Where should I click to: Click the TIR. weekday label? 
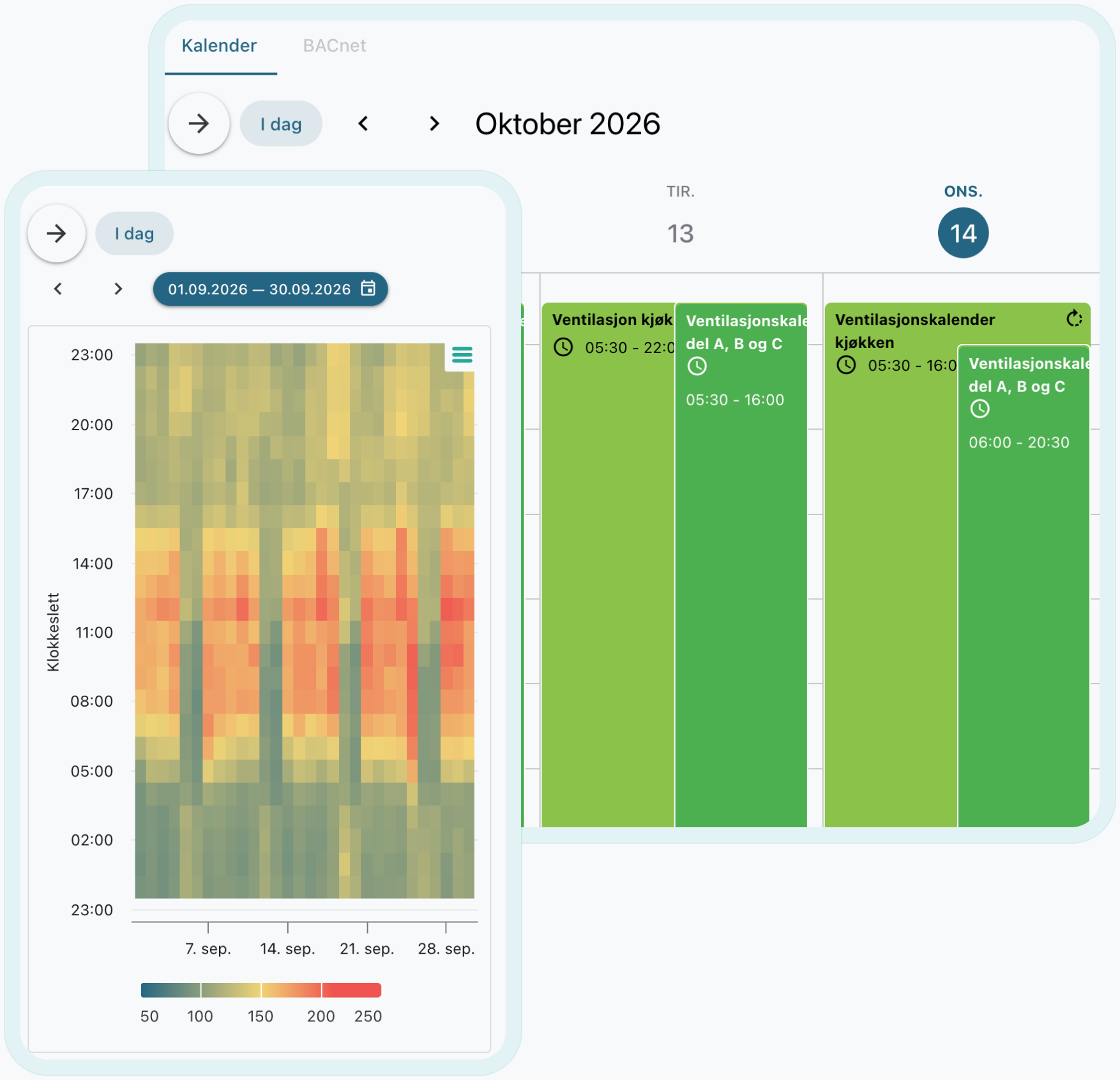pyautogui.click(x=681, y=191)
